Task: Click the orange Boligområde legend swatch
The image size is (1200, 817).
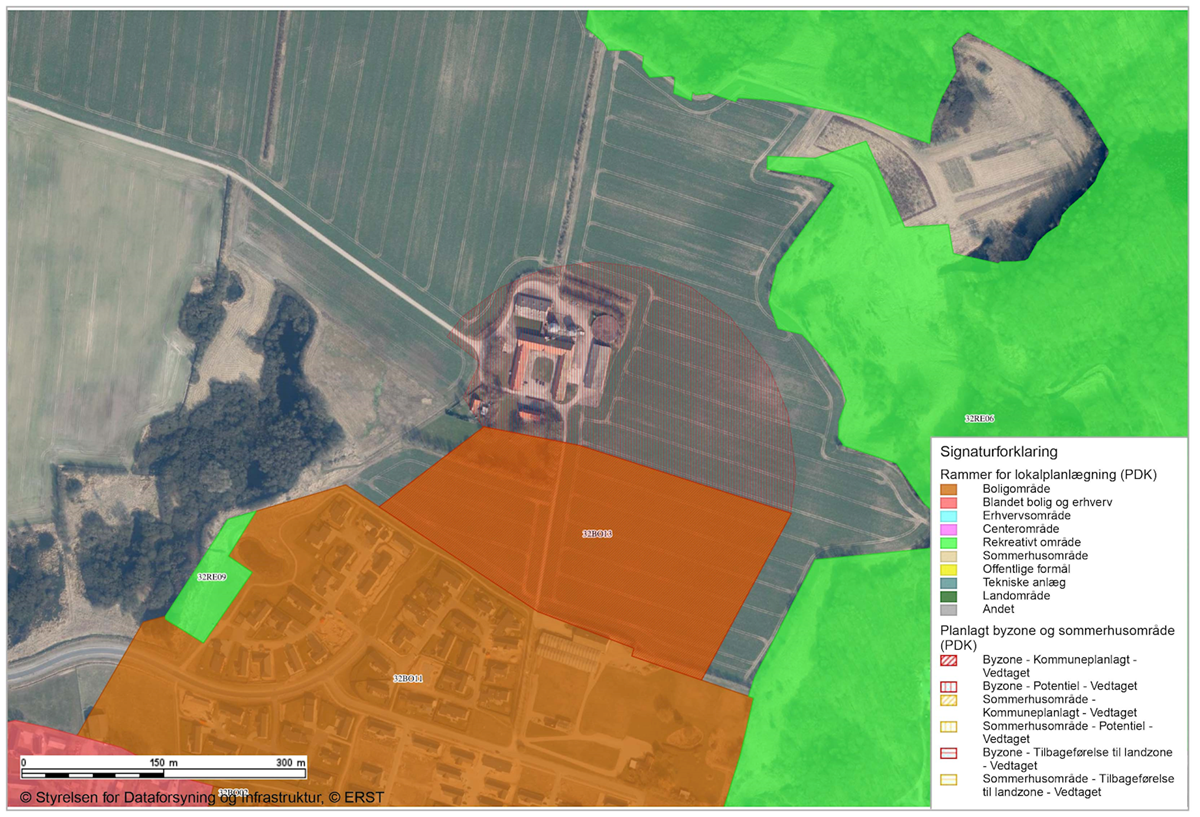Action: (x=948, y=488)
